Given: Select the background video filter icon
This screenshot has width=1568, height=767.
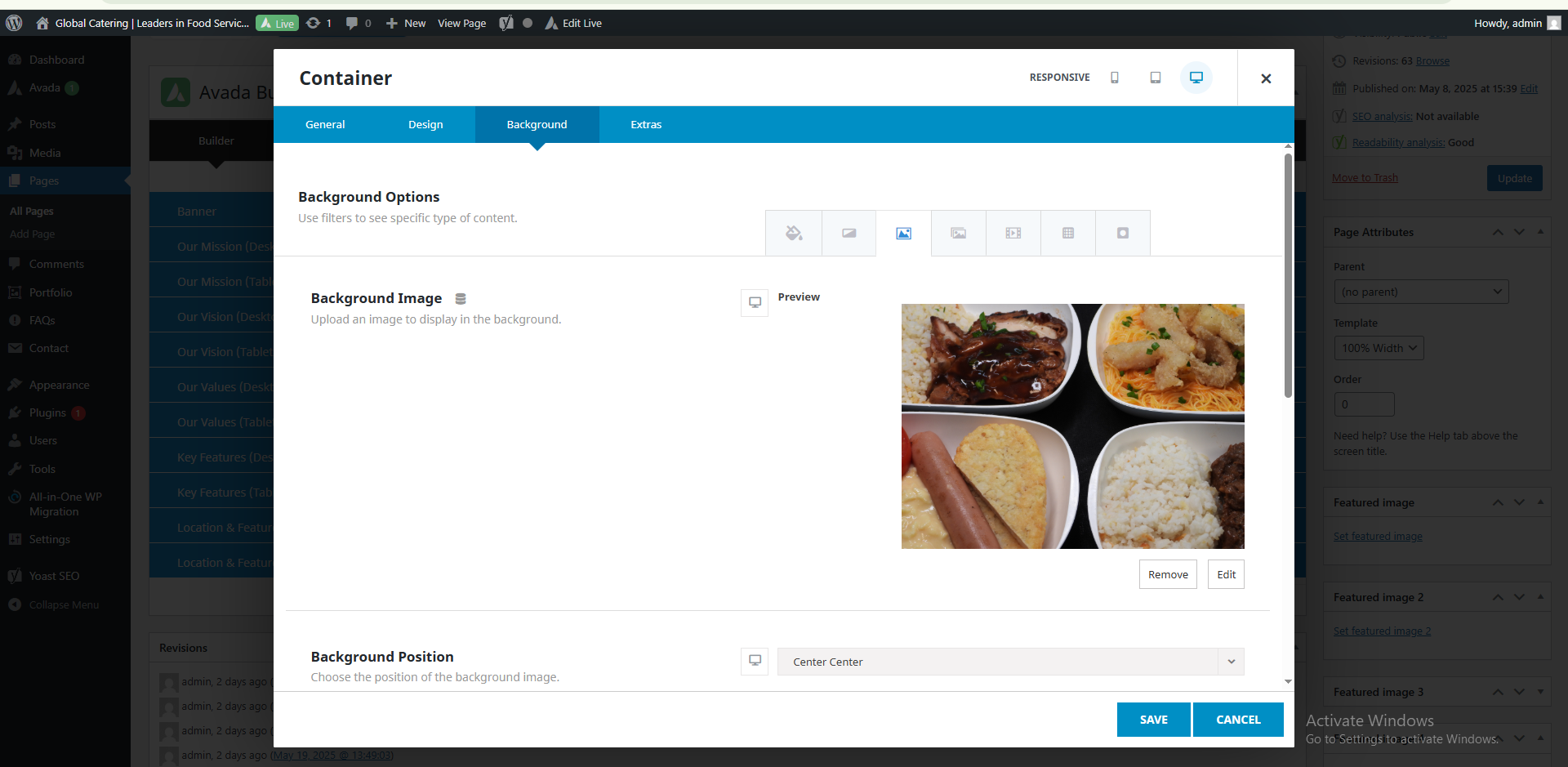Looking at the screenshot, I should click(1013, 234).
